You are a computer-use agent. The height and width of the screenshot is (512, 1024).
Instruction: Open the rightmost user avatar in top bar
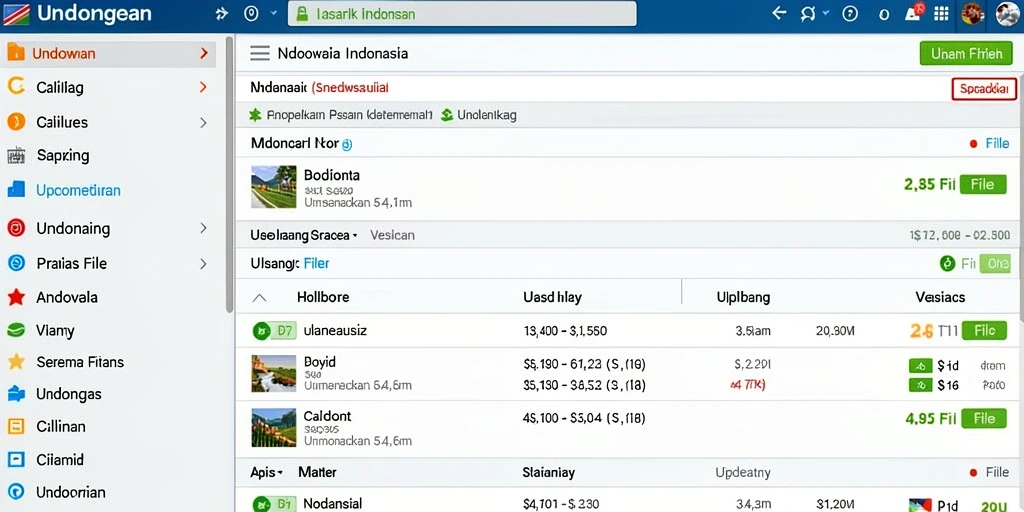[x=1007, y=14]
